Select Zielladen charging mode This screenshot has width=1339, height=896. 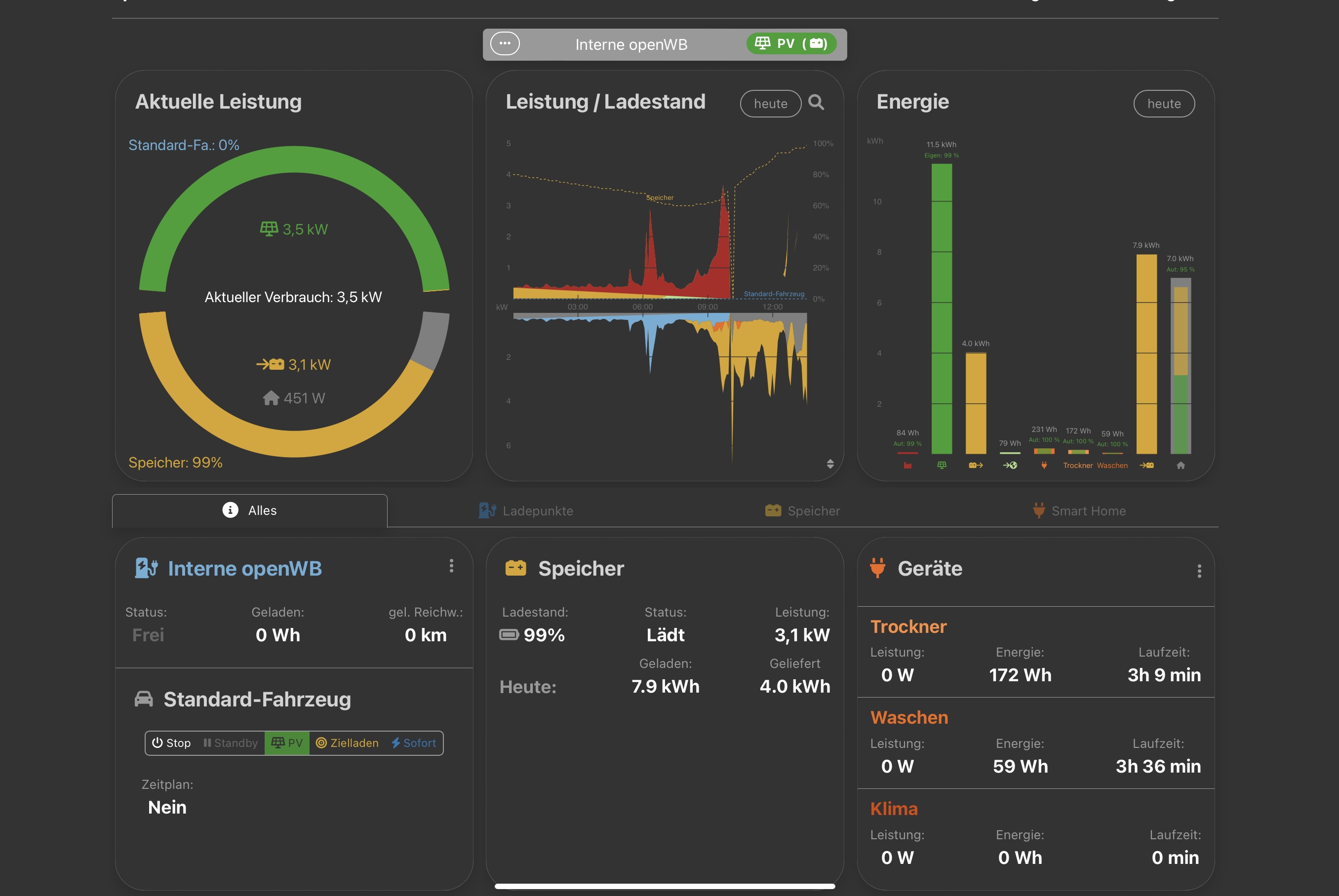348,743
